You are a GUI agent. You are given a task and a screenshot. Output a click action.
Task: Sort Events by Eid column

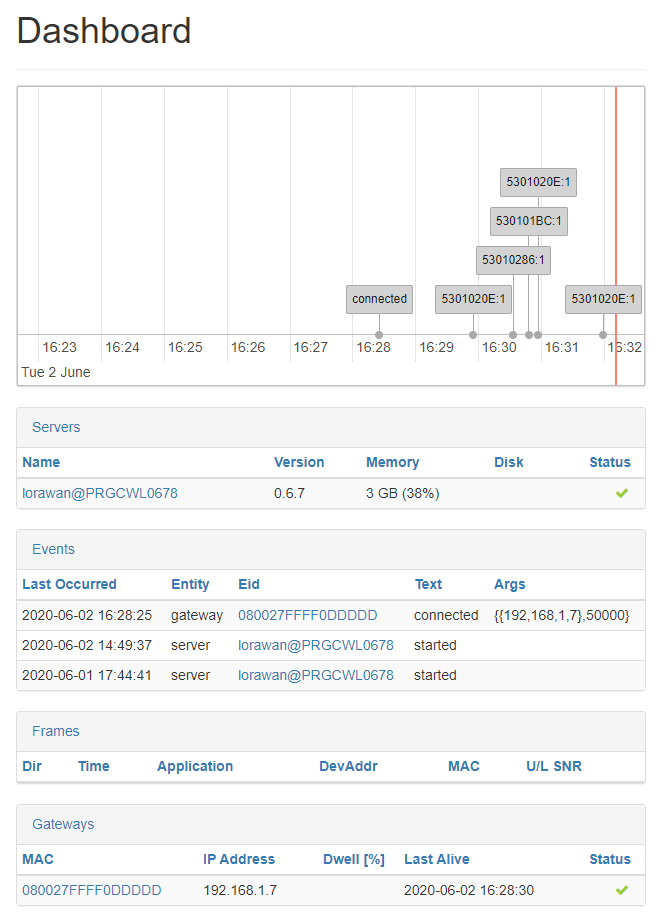[x=249, y=585]
